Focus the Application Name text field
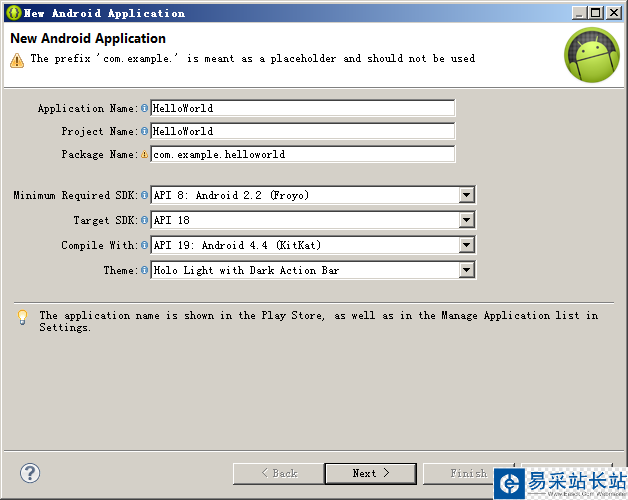The image size is (628, 500). tap(302, 108)
